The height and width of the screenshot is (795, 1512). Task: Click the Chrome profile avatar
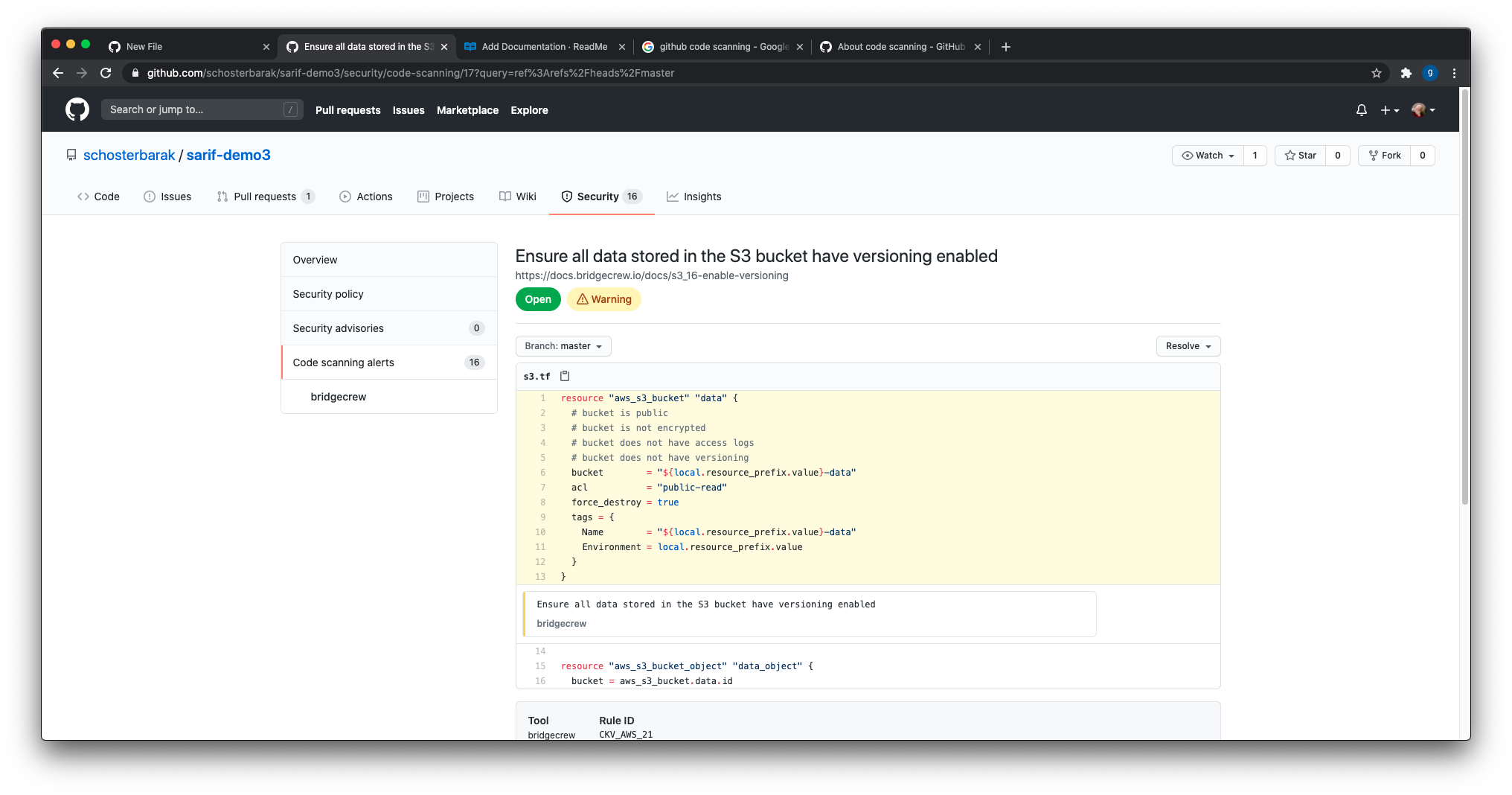point(1429,73)
